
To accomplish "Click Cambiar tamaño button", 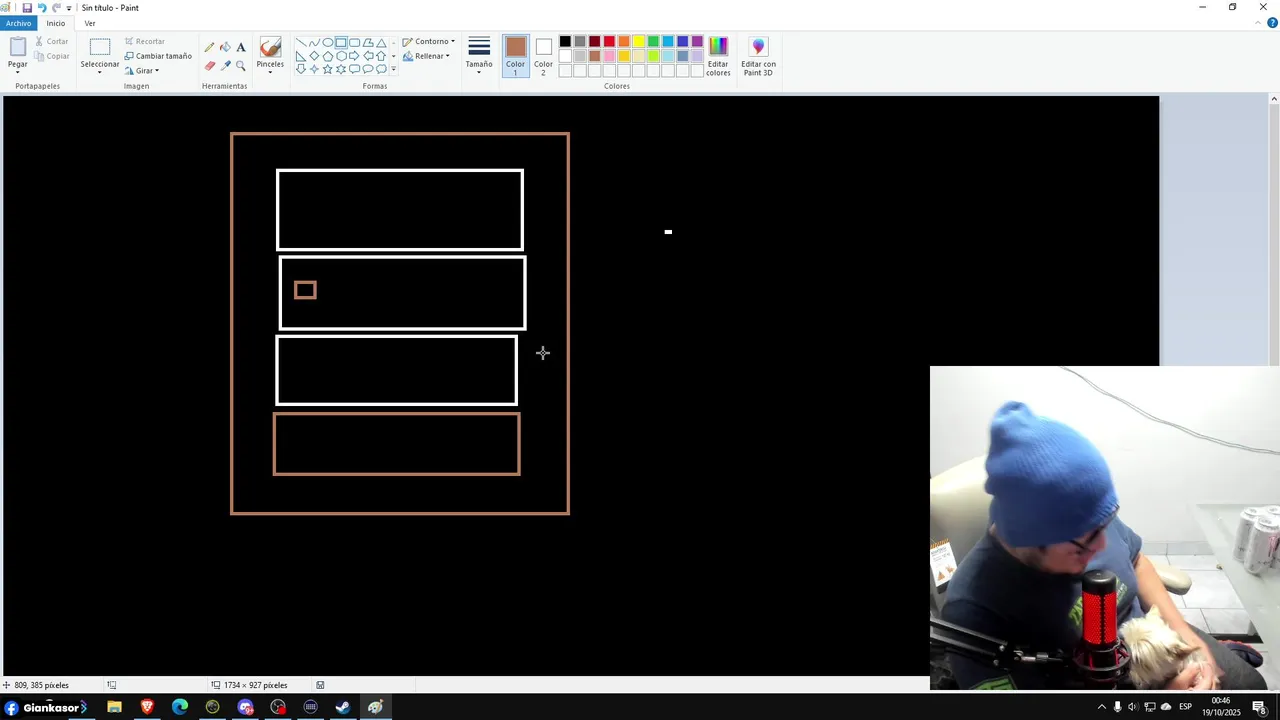I will [x=158, y=56].
